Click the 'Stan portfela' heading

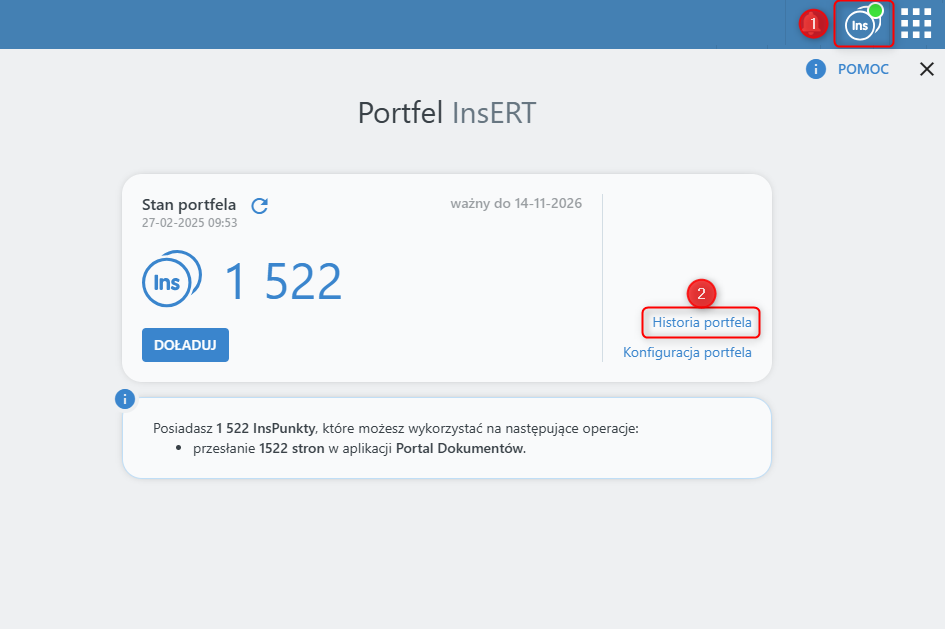click(189, 205)
